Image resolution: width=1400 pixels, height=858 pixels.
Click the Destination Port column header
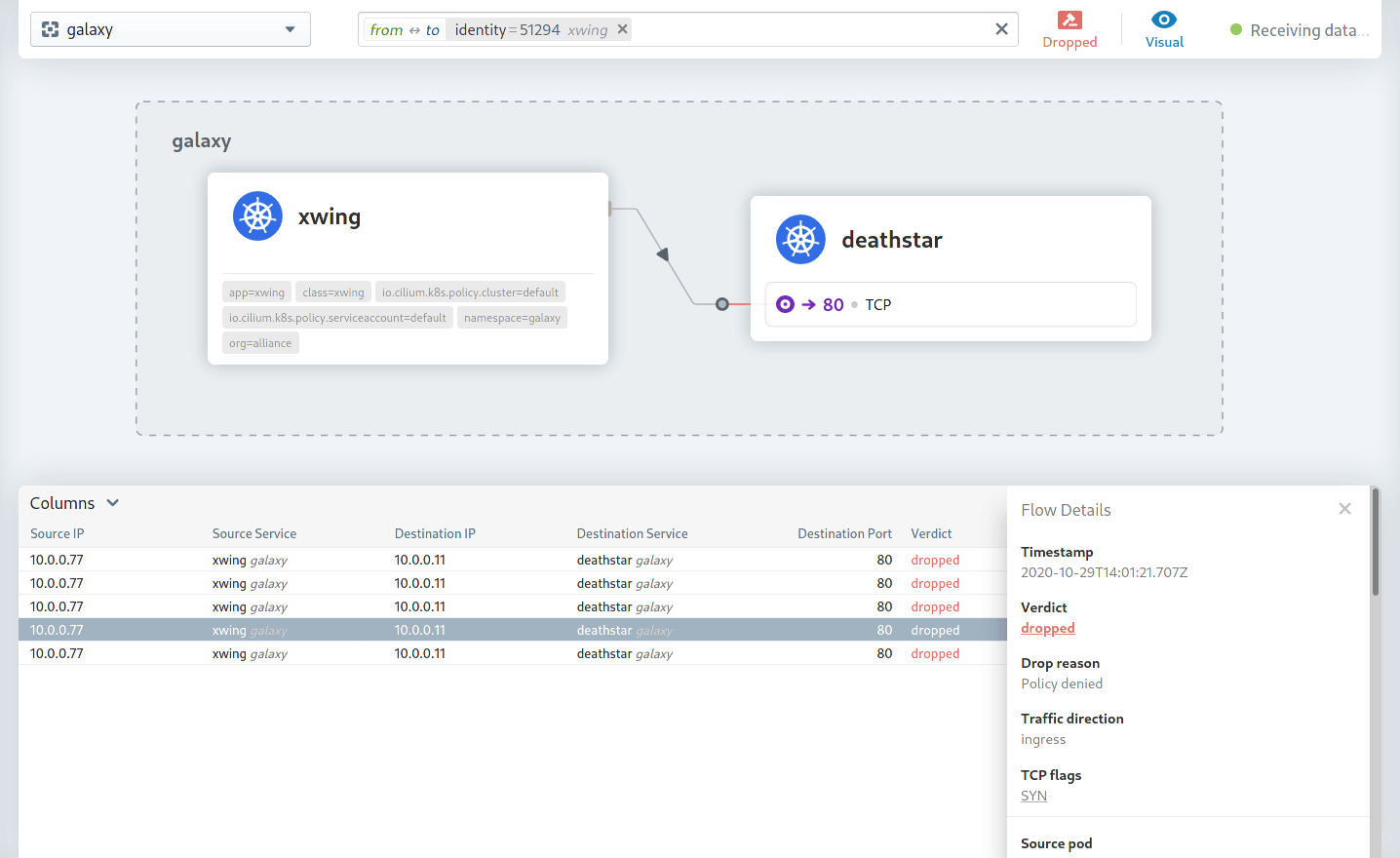click(x=844, y=533)
